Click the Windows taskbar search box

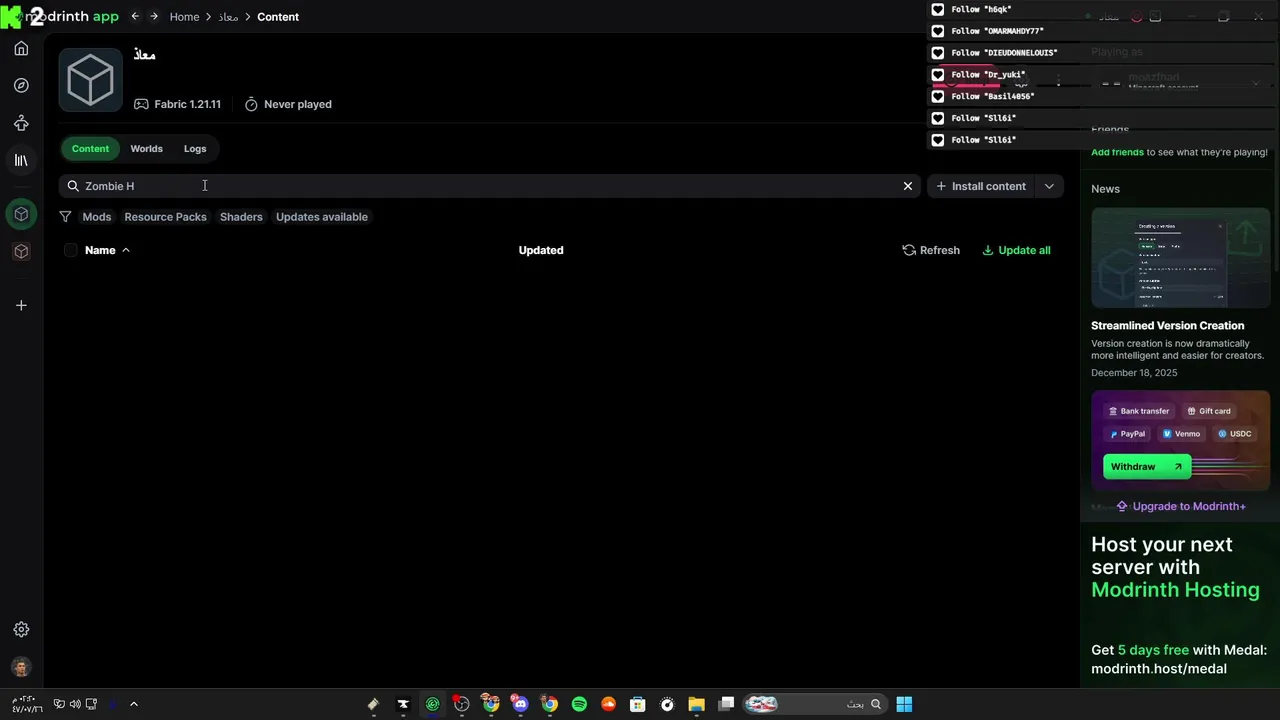[x=817, y=704]
